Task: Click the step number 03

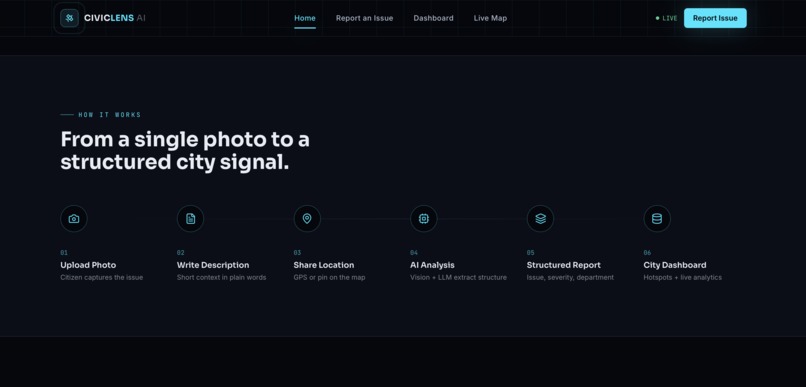Action: pyautogui.click(x=297, y=253)
